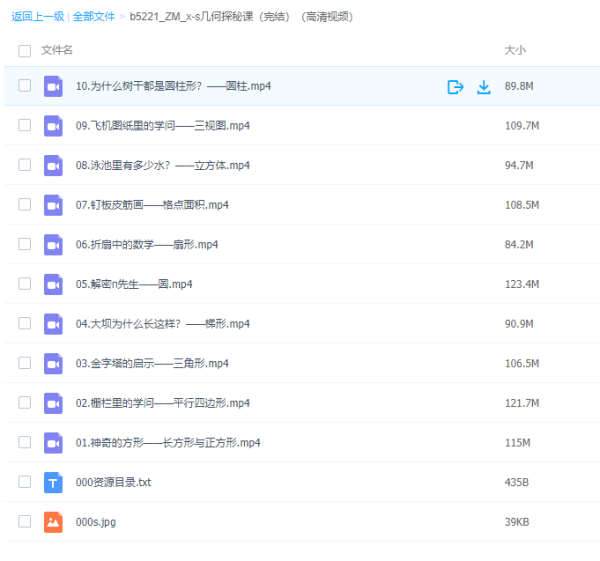The width and height of the screenshot is (600, 561).
Task: Click video icon of 05.解密π先生 file
Action: (x=53, y=284)
